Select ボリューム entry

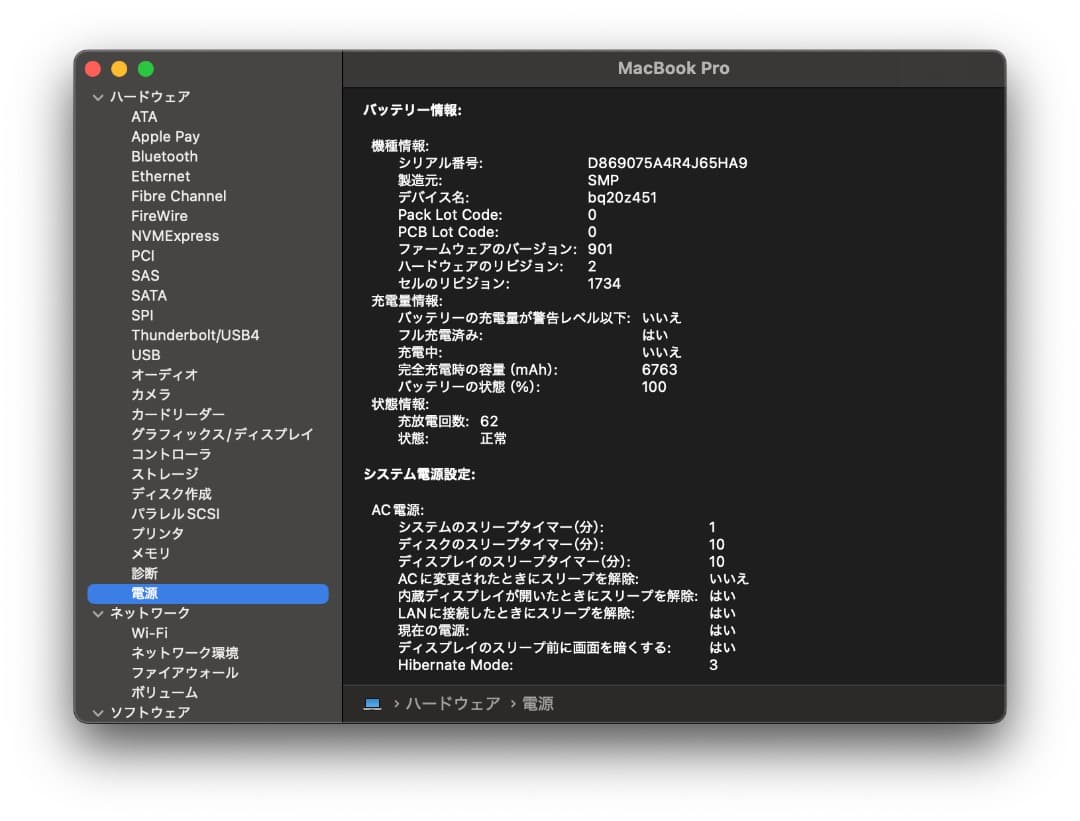coord(164,693)
